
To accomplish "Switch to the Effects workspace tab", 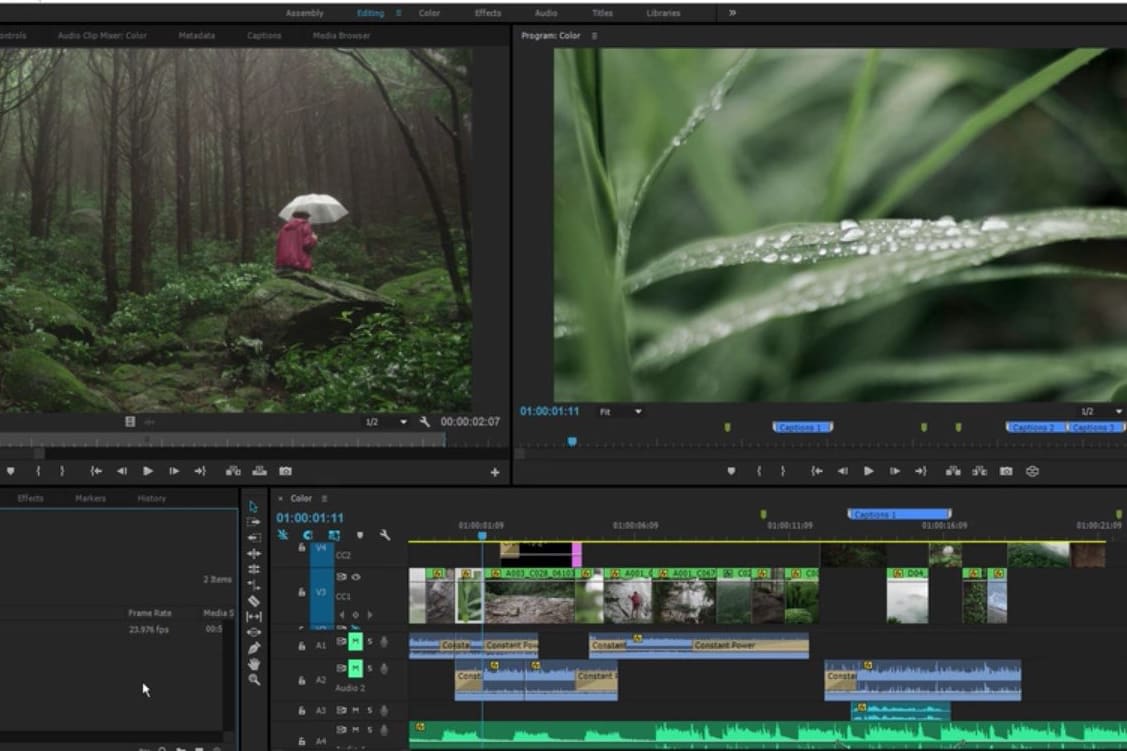I will [488, 13].
